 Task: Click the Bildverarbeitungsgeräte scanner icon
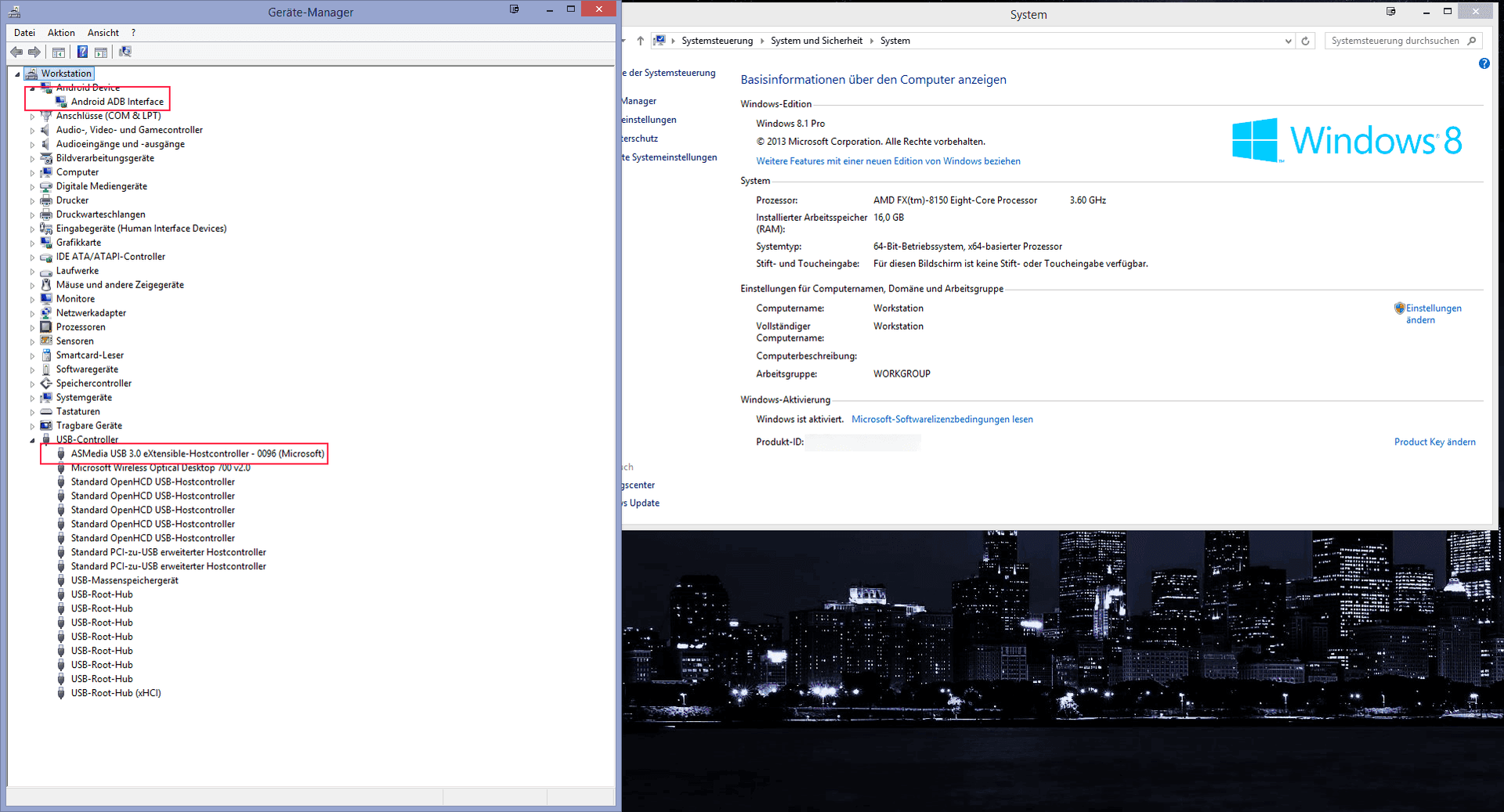coord(46,158)
